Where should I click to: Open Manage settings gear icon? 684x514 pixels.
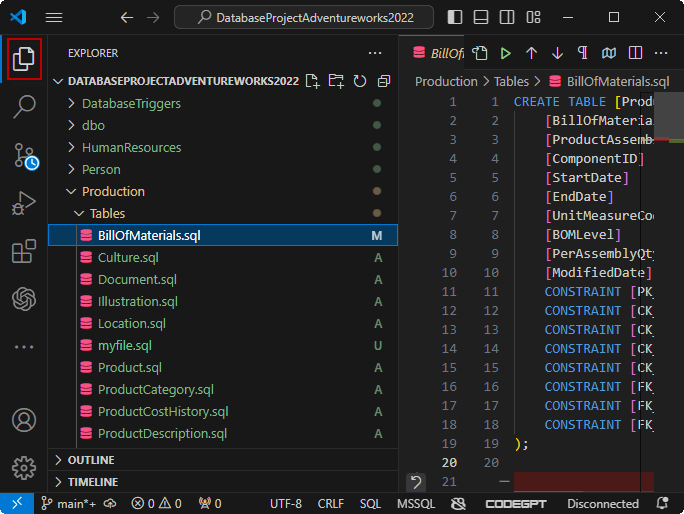(x=24, y=467)
